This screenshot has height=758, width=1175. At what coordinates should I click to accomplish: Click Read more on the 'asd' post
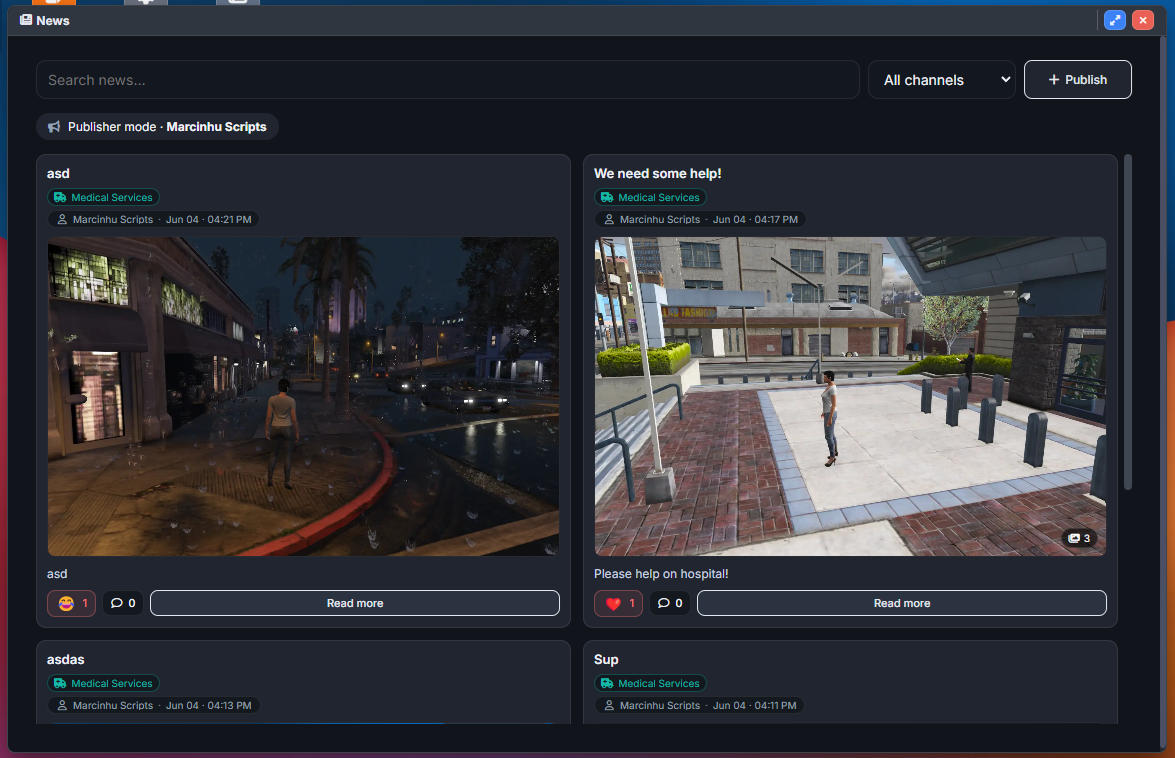click(354, 603)
